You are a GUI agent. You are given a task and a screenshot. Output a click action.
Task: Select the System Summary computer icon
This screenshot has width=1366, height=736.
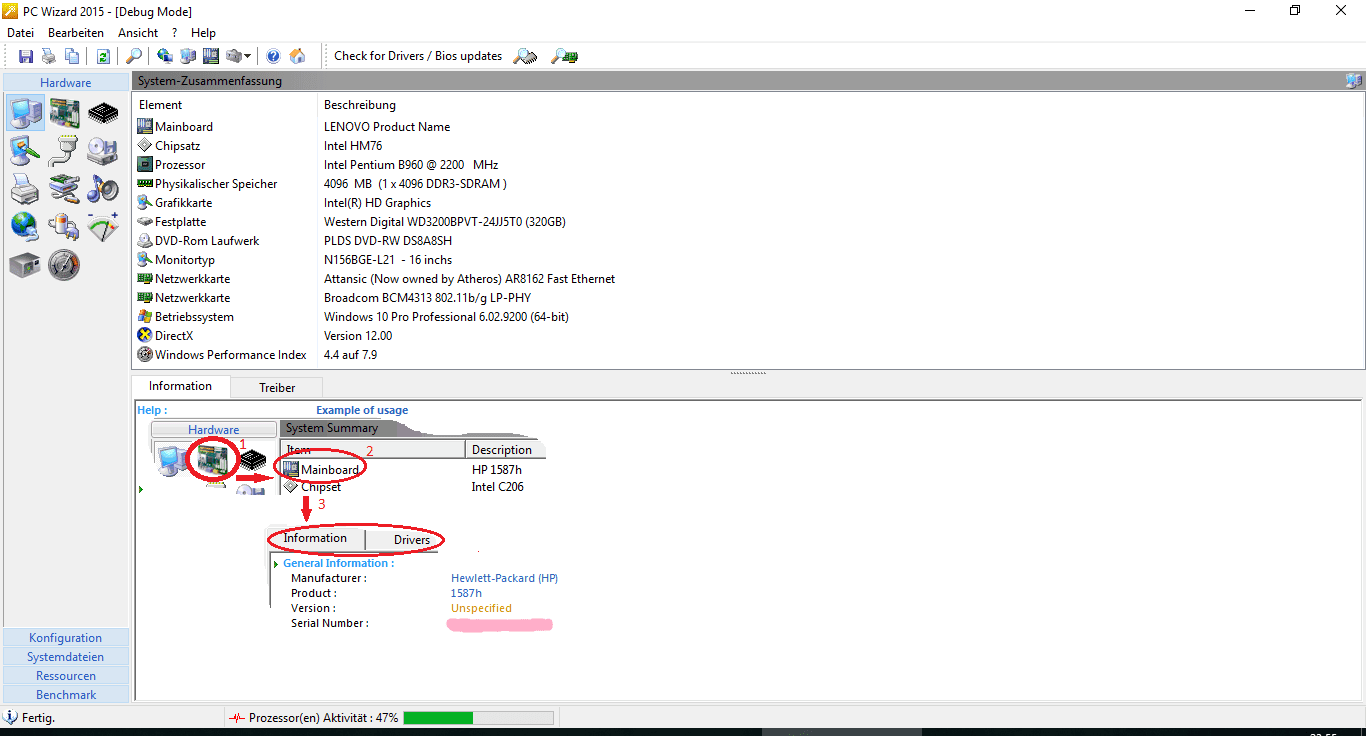coord(25,113)
